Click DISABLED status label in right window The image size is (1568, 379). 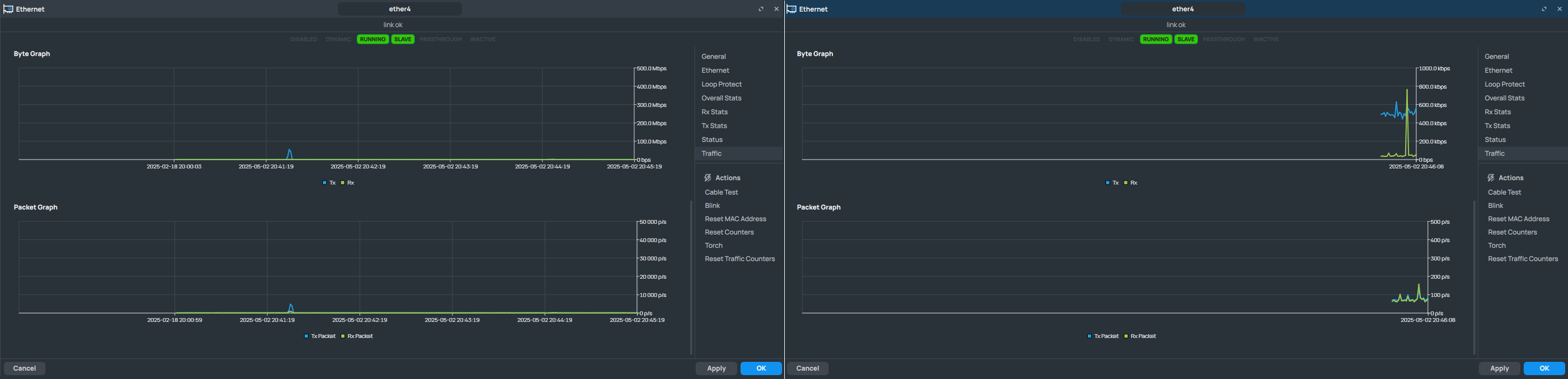(1087, 39)
